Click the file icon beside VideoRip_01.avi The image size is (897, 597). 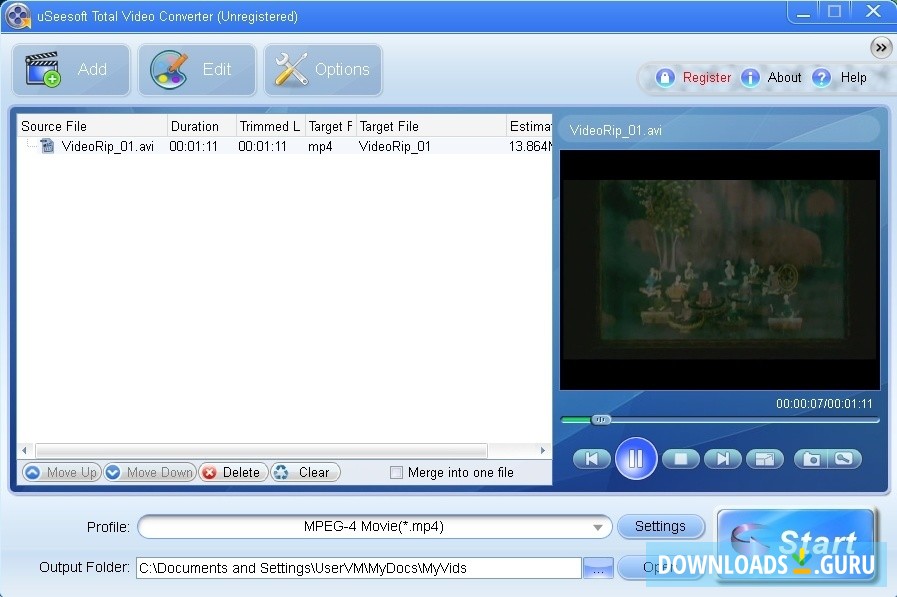click(x=47, y=146)
